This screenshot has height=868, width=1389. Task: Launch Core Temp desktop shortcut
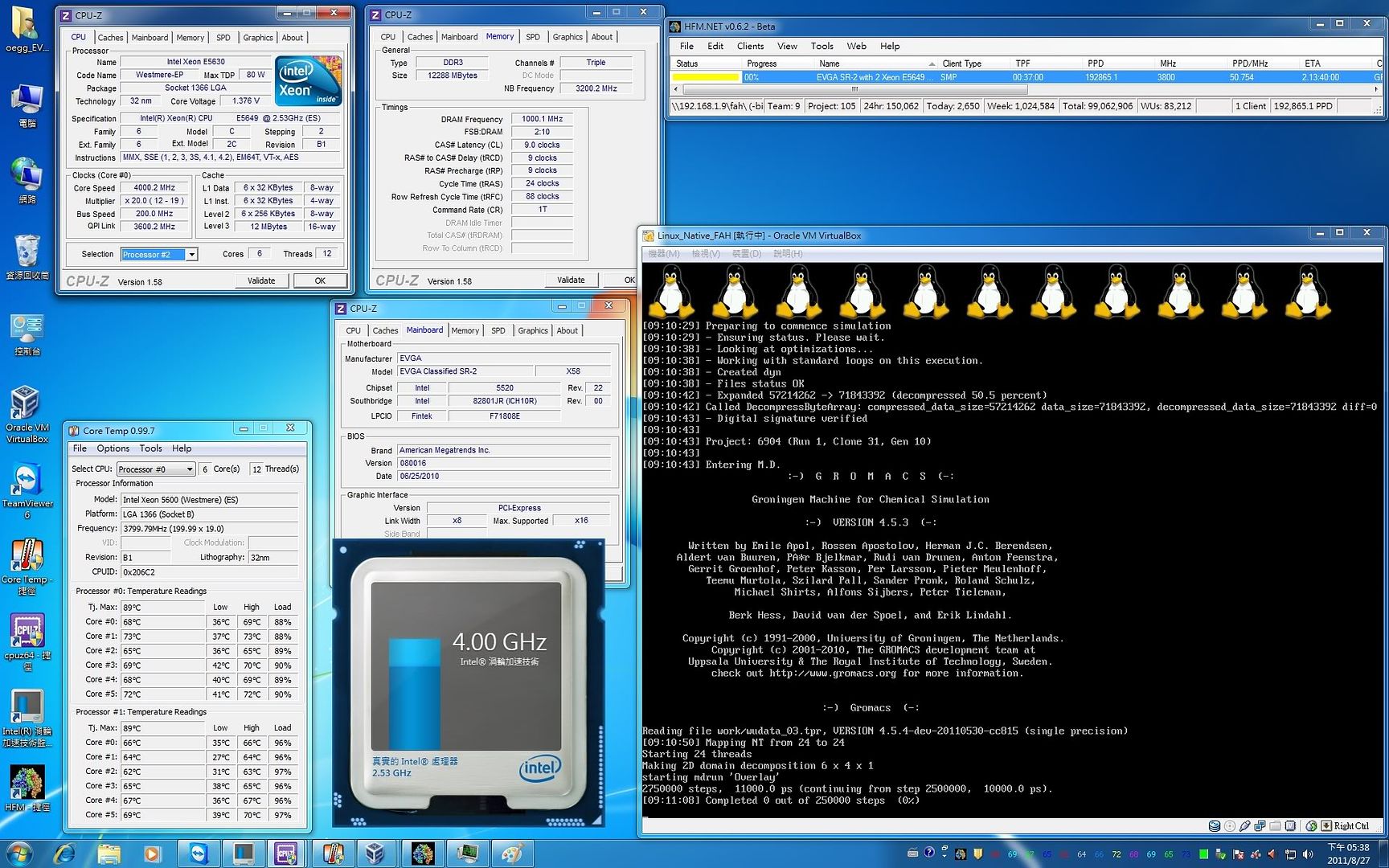27,567
